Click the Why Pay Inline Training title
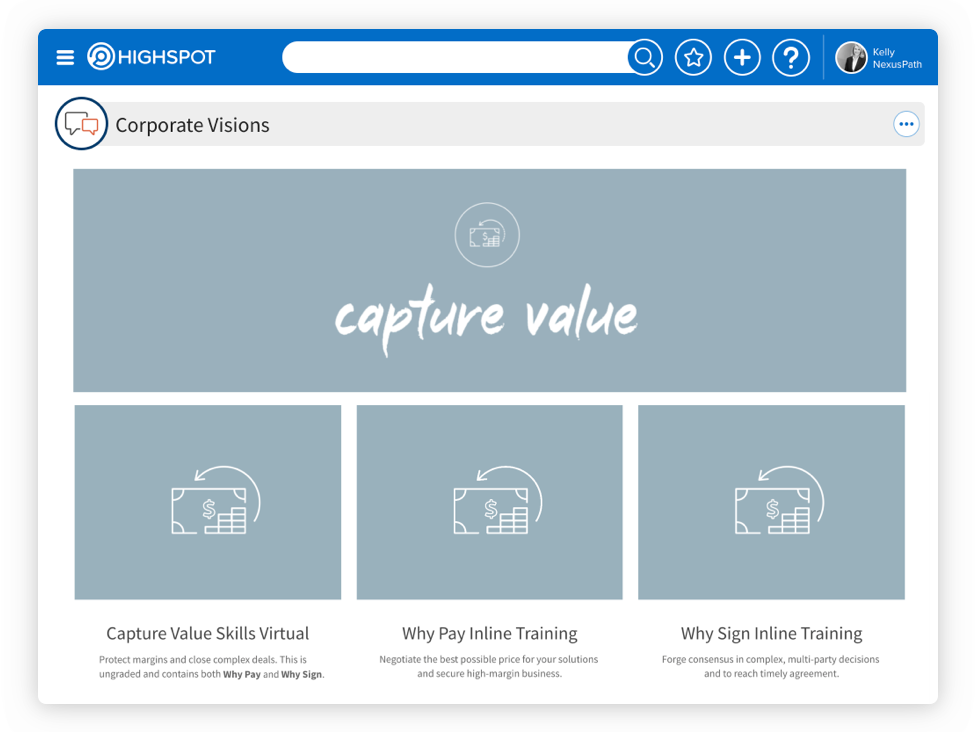 click(489, 633)
